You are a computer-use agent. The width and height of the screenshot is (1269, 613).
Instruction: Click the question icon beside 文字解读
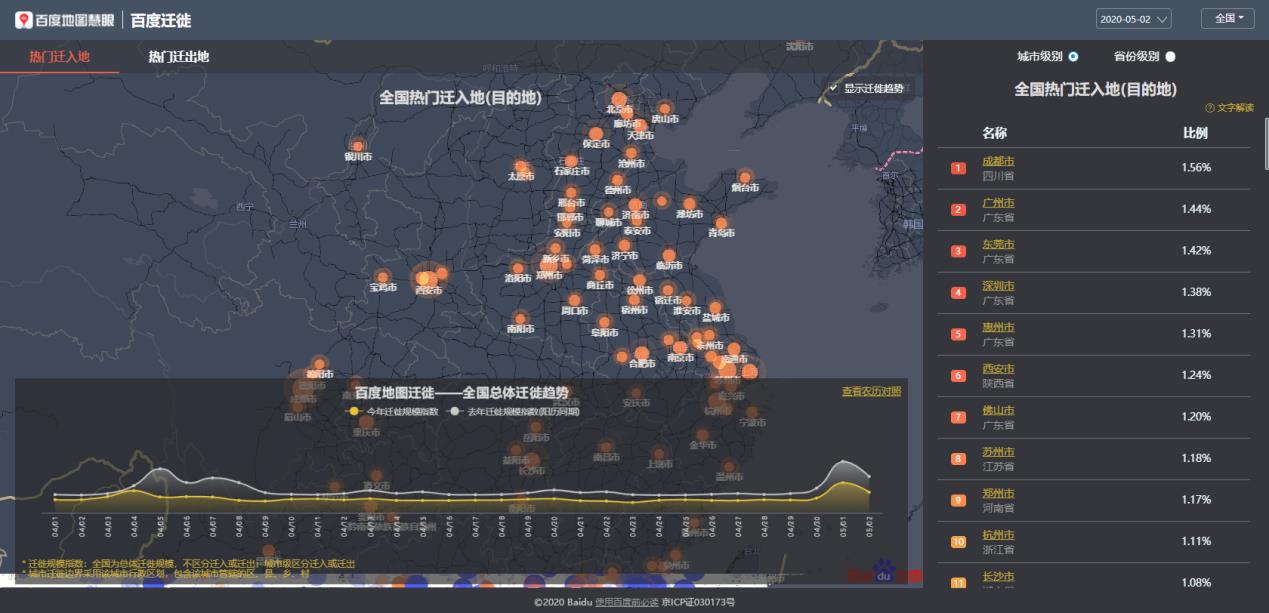[1210, 108]
